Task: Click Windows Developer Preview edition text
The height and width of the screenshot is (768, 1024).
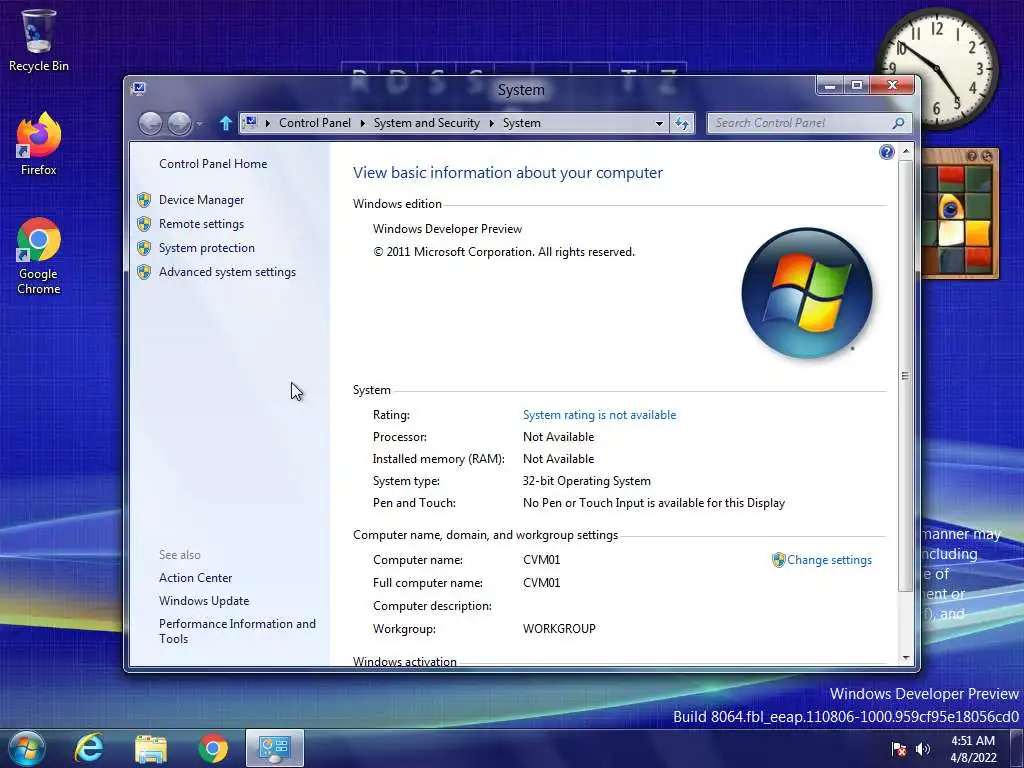Action: click(447, 229)
